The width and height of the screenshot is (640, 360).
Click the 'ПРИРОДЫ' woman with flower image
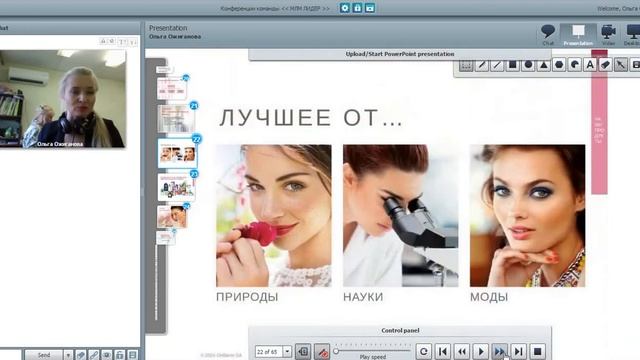coord(274,216)
